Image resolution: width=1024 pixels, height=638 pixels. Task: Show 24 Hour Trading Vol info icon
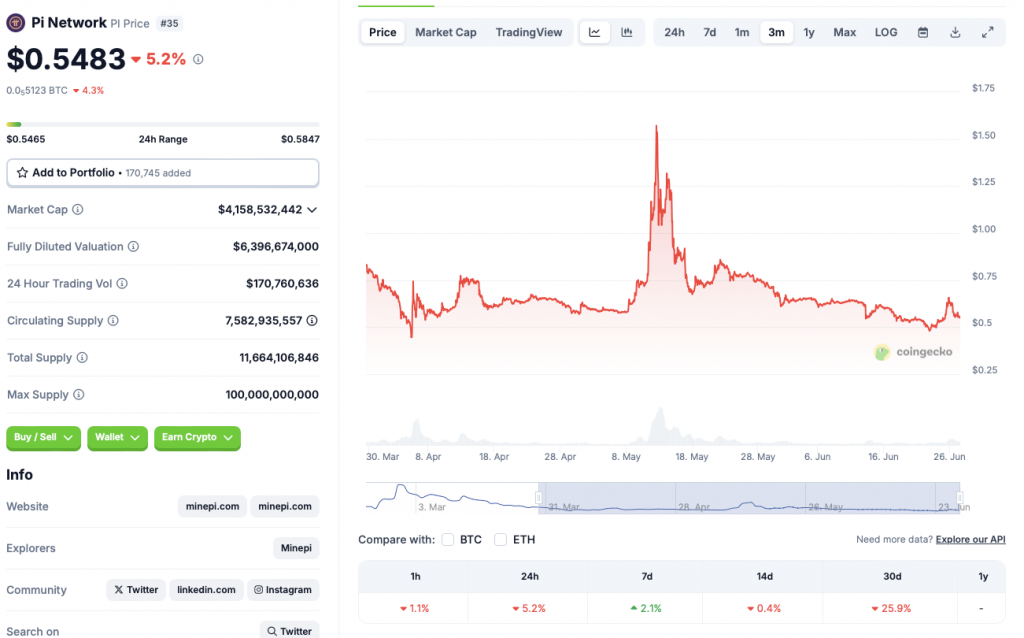click(122, 283)
